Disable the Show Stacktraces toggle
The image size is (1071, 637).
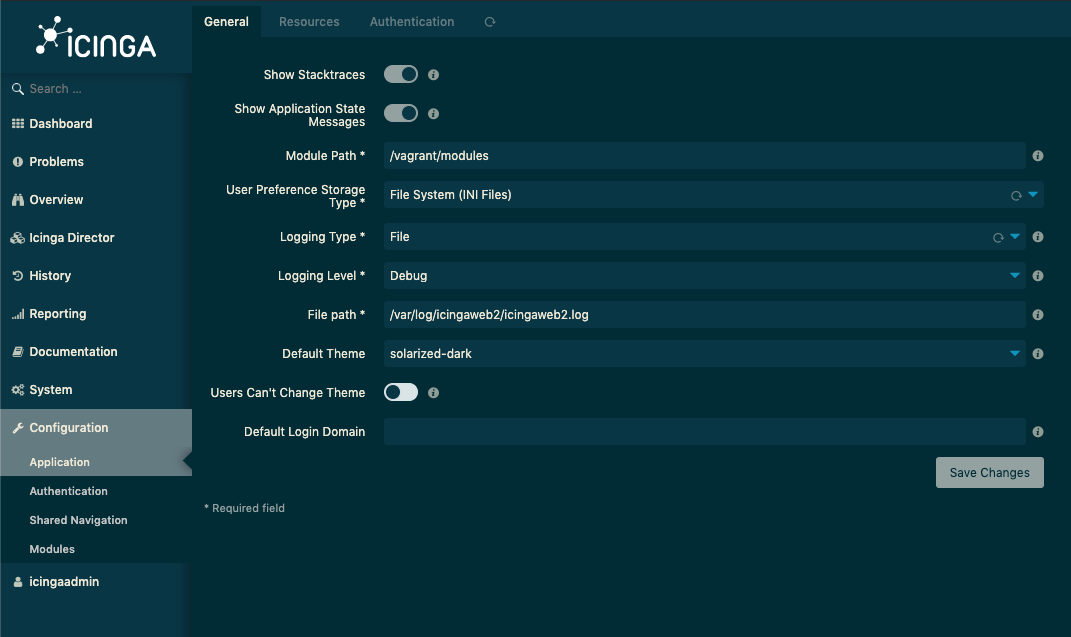(x=401, y=74)
